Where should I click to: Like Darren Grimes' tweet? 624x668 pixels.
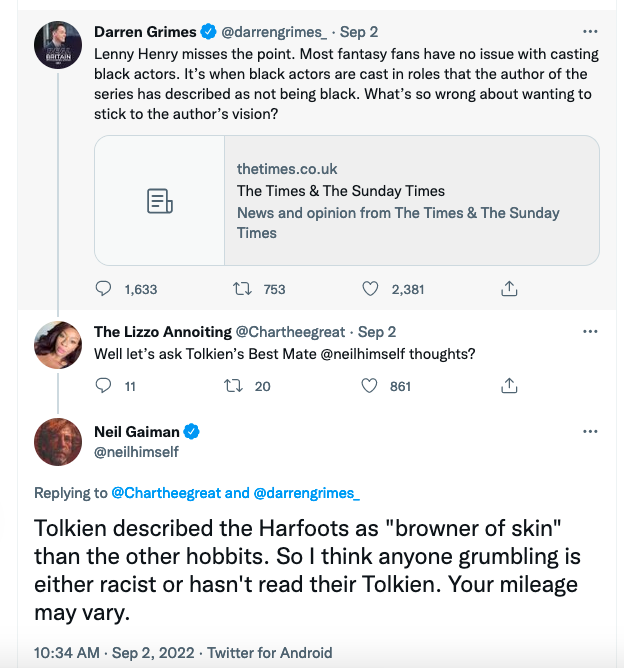point(370,289)
